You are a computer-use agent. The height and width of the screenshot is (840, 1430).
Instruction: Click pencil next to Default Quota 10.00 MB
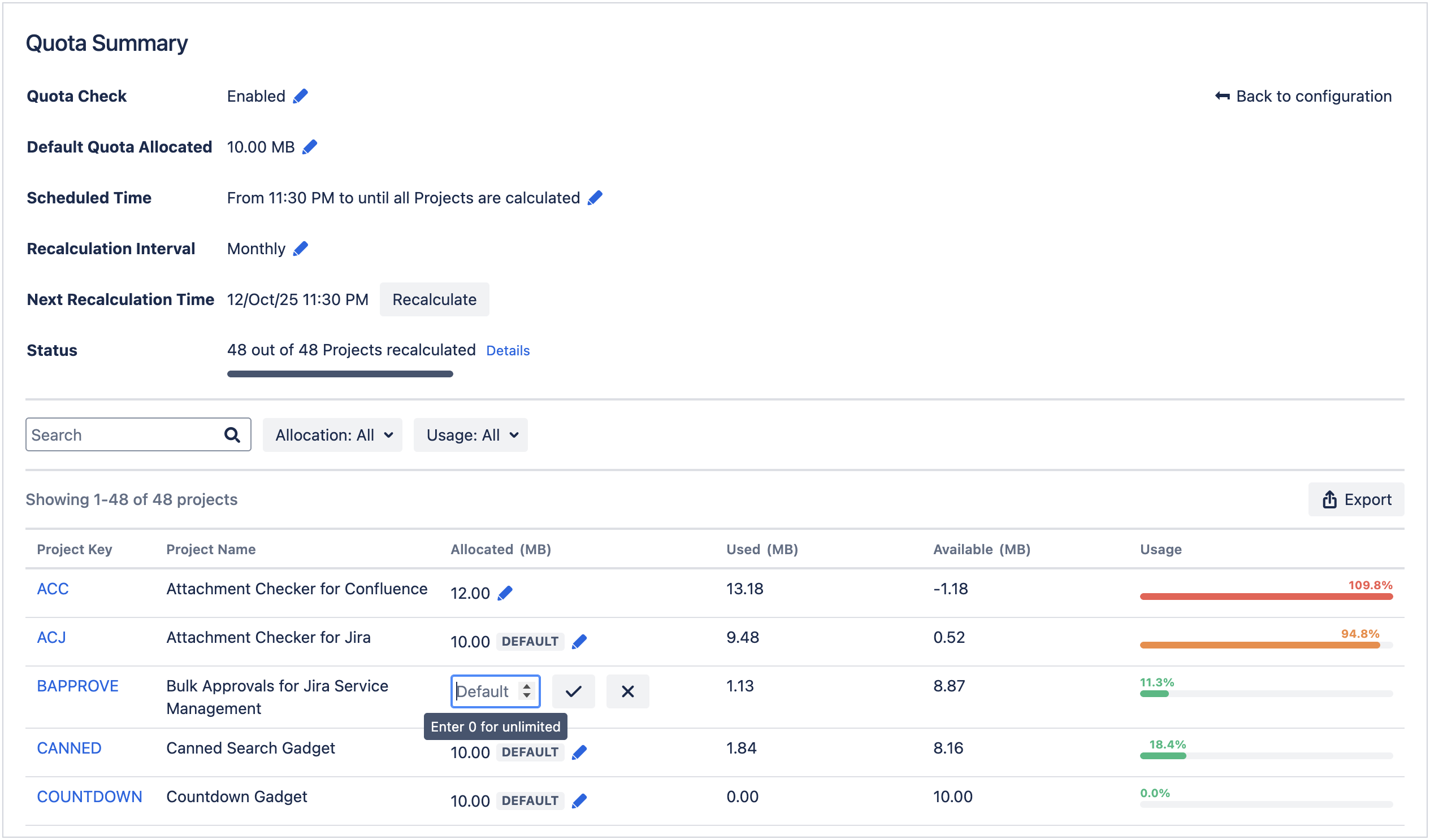[x=310, y=147]
